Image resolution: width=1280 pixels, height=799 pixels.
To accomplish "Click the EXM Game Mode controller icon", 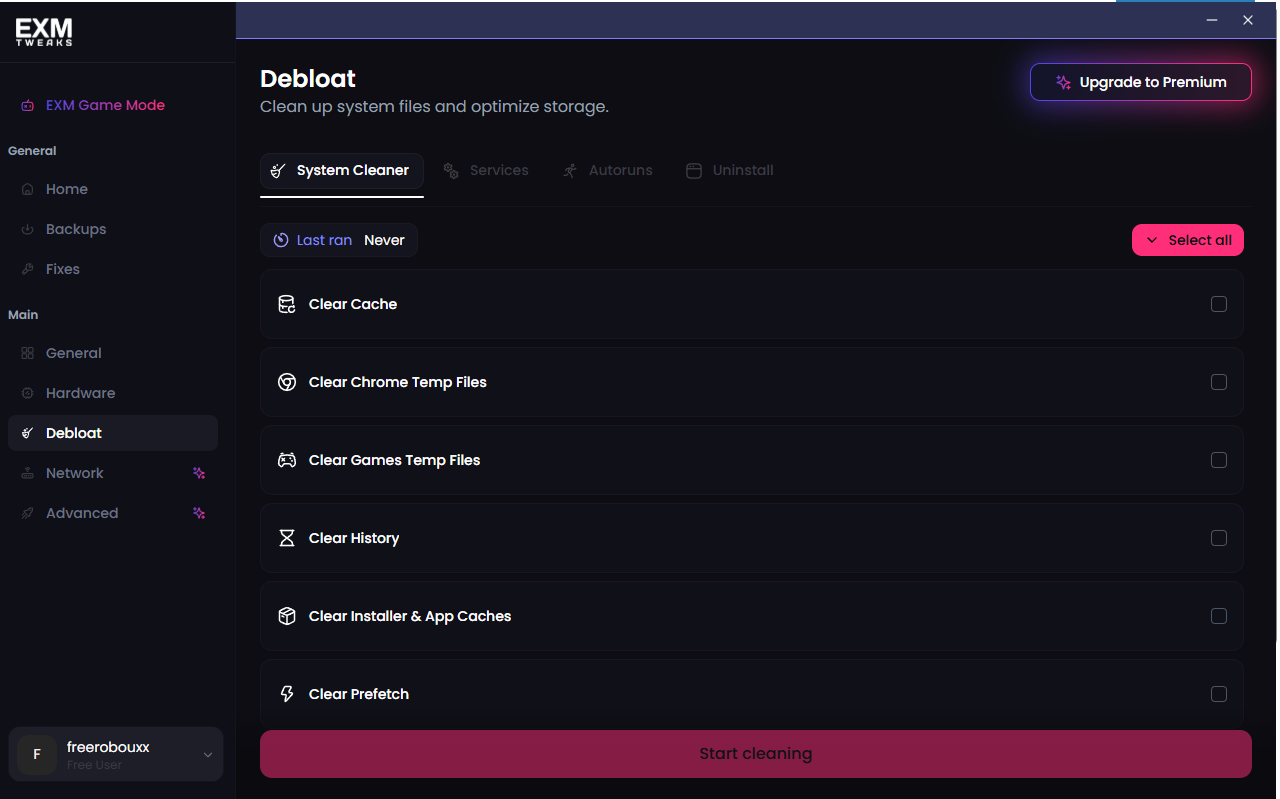I will (x=27, y=105).
